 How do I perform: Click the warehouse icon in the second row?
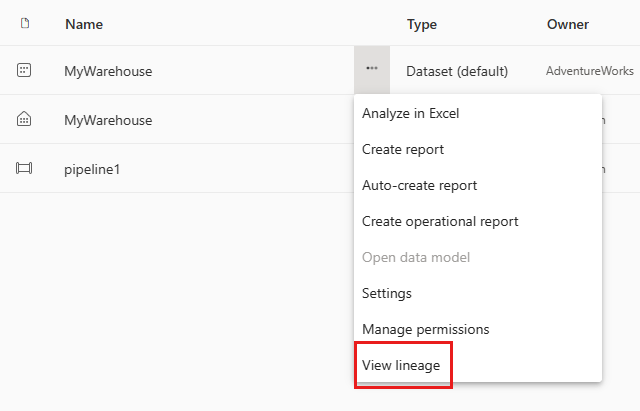pos(25,120)
